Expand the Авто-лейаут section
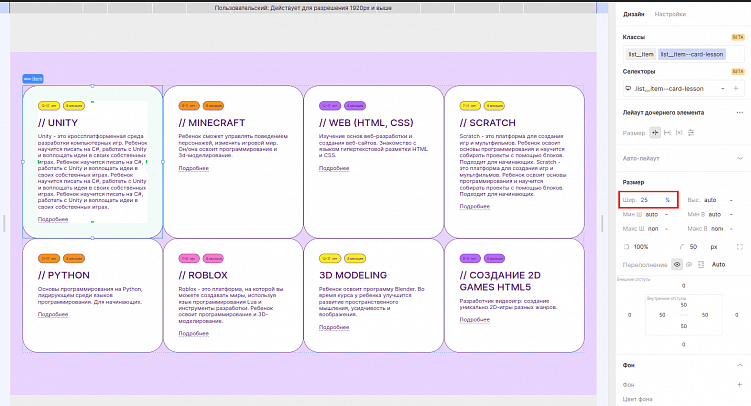The height and width of the screenshot is (406, 751). click(740, 158)
